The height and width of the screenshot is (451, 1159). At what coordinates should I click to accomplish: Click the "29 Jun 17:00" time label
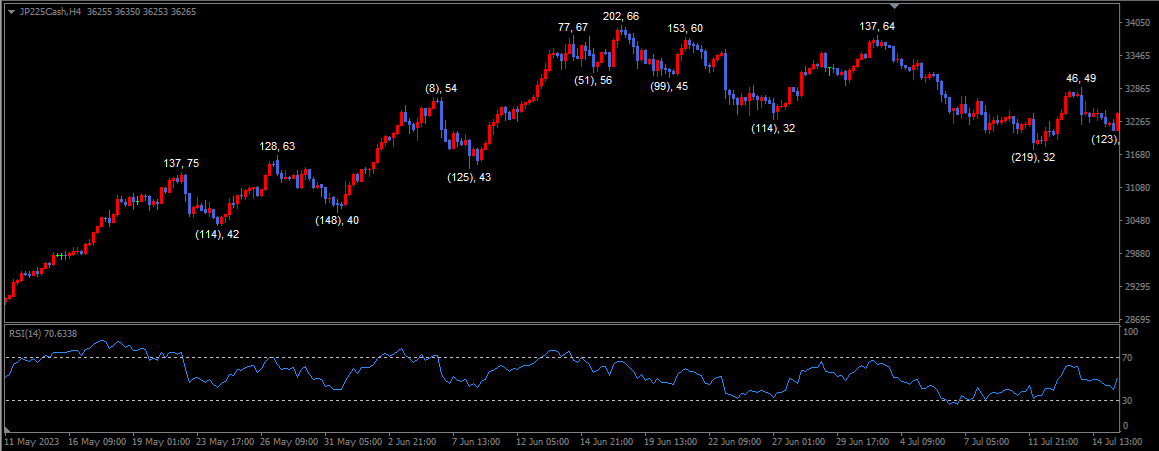point(865,441)
